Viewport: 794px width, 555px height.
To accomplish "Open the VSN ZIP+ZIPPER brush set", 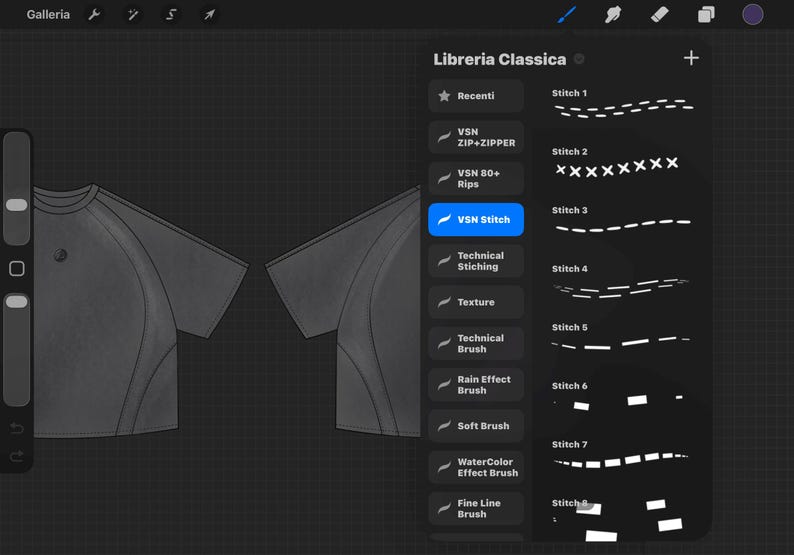I will coord(476,137).
